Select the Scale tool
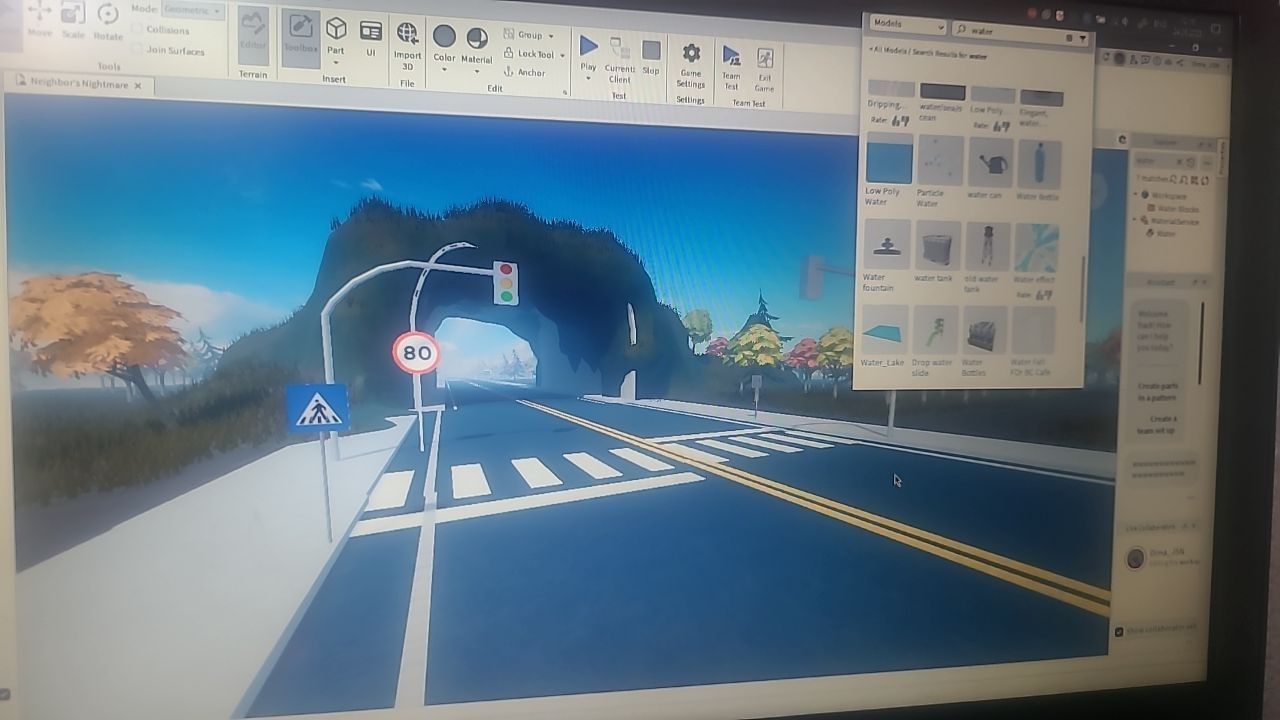The height and width of the screenshot is (720, 1280). point(73,20)
